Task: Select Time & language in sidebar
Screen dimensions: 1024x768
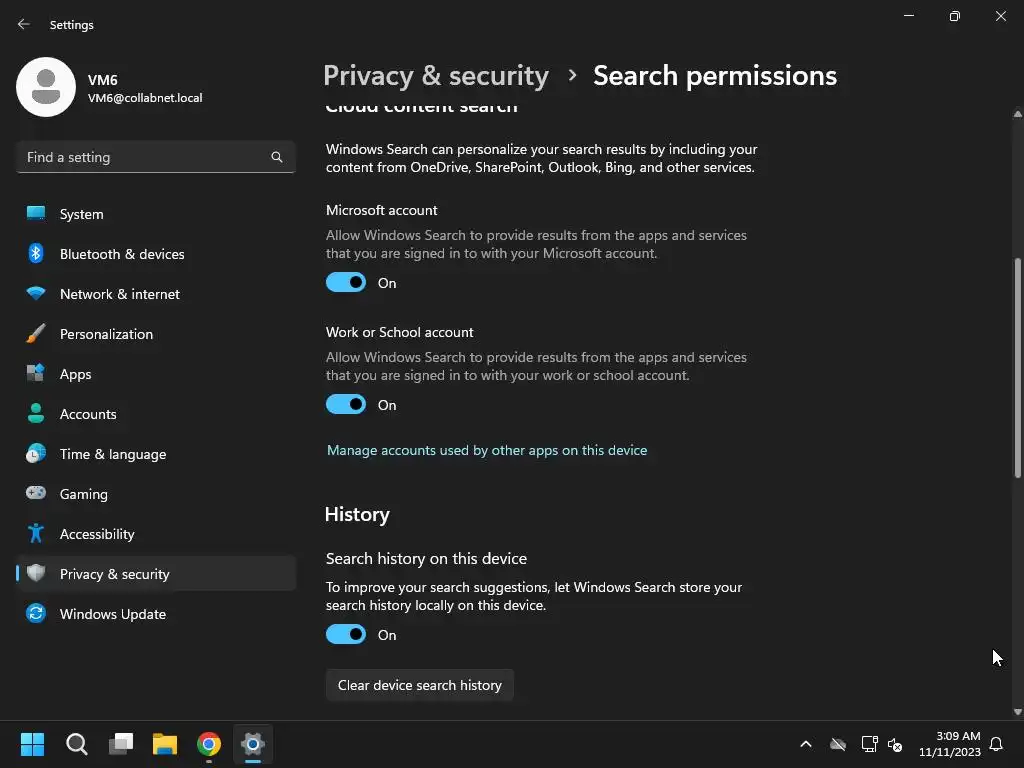Action: (113, 454)
